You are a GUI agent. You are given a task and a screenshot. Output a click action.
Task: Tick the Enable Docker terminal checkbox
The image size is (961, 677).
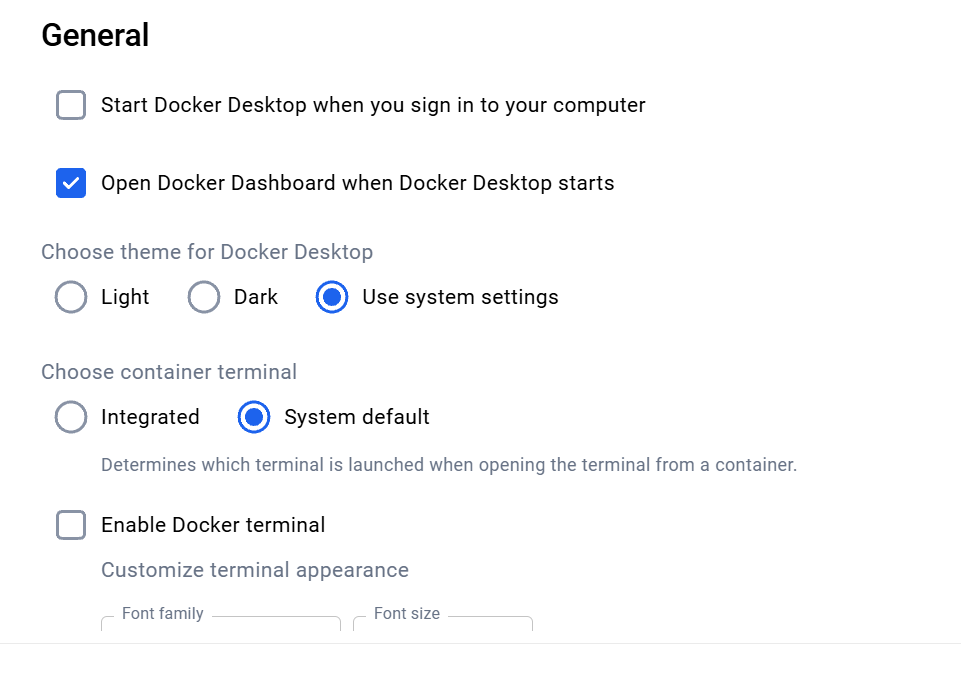tap(71, 525)
